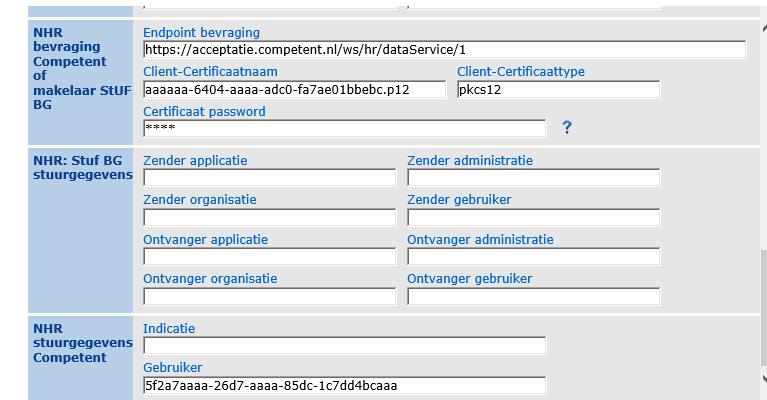The height and width of the screenshot is (400, 767).
Task: Click the Certificaat password label
Action: [x=204, y=111]
